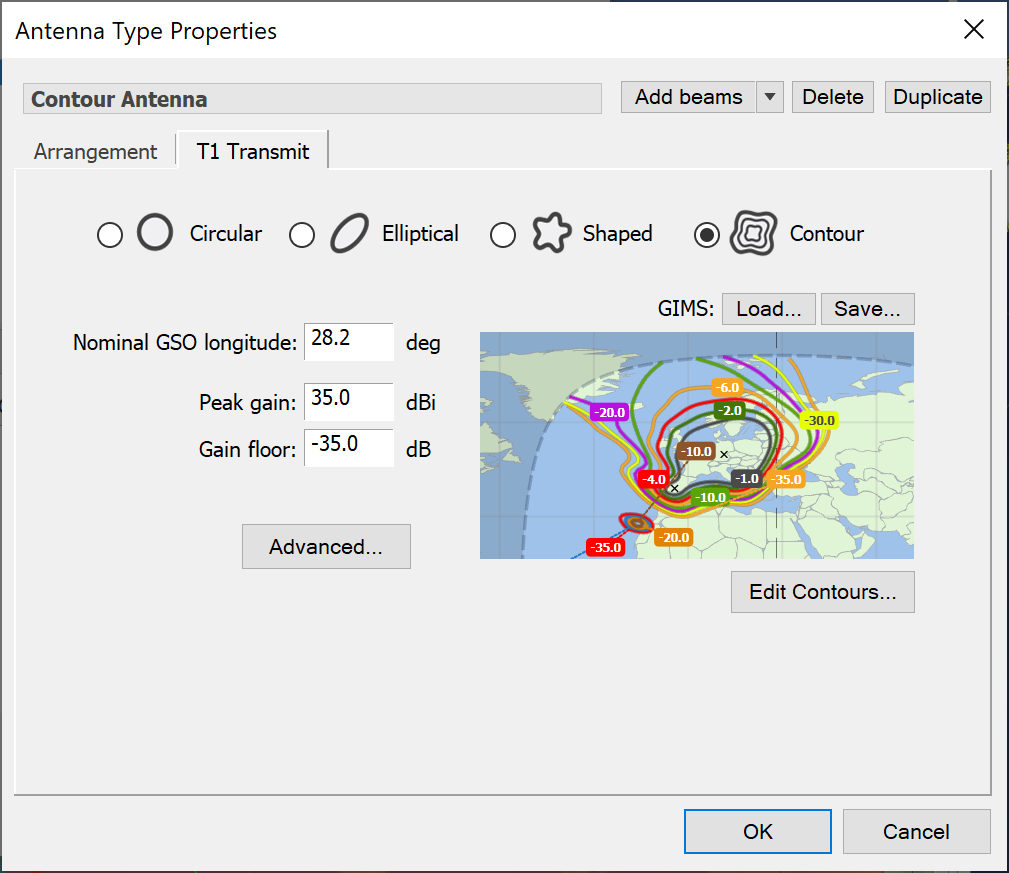
Task: Click the purple -20.0 contour label
Action: click(609, 412)
